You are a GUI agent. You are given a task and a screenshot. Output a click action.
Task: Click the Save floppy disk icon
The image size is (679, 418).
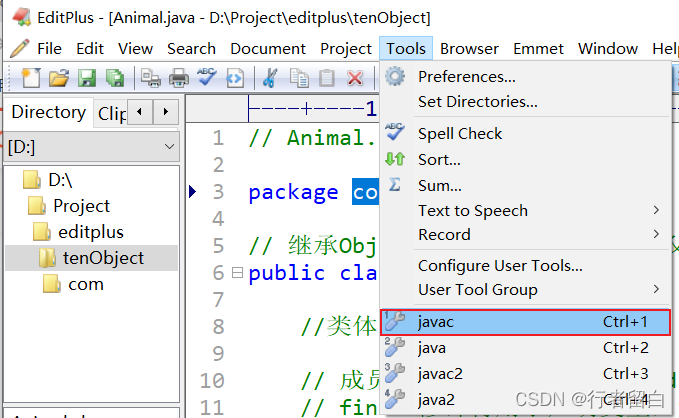(x=87, y=78)
